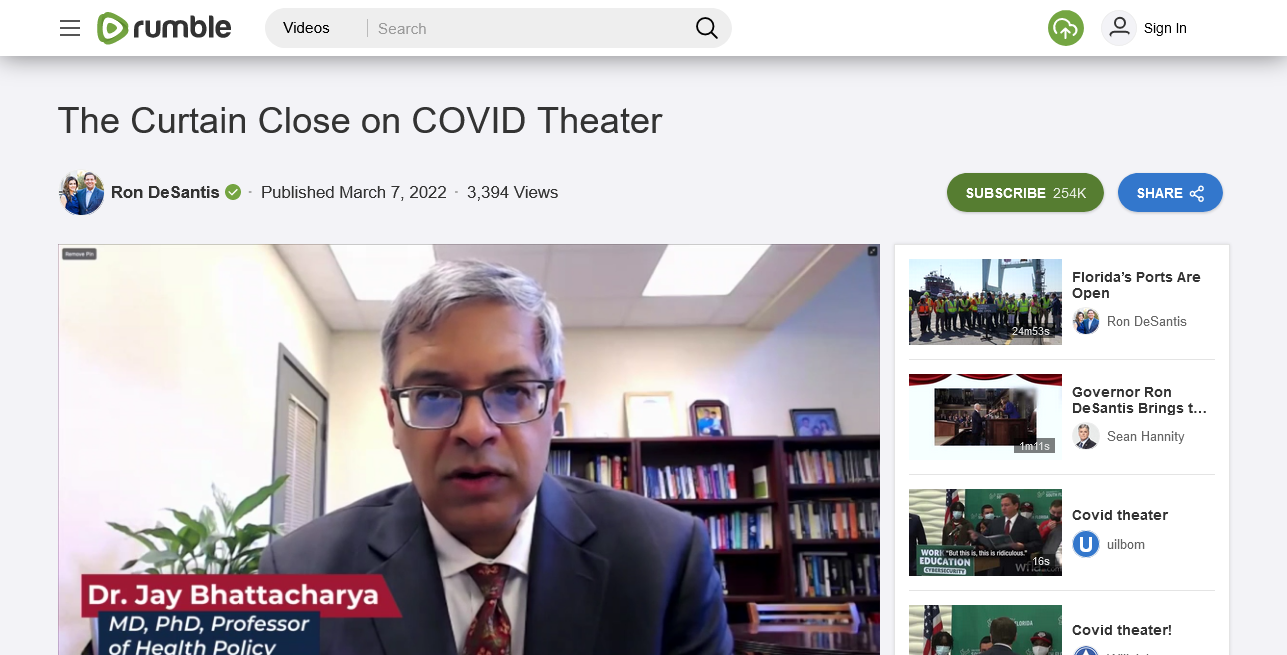Image resolution: width=1287 pixels, height=655 pixels.
Task: Open Governor Ron DeSantis Brings thumbnail
Action: click(x=985, y=416)
